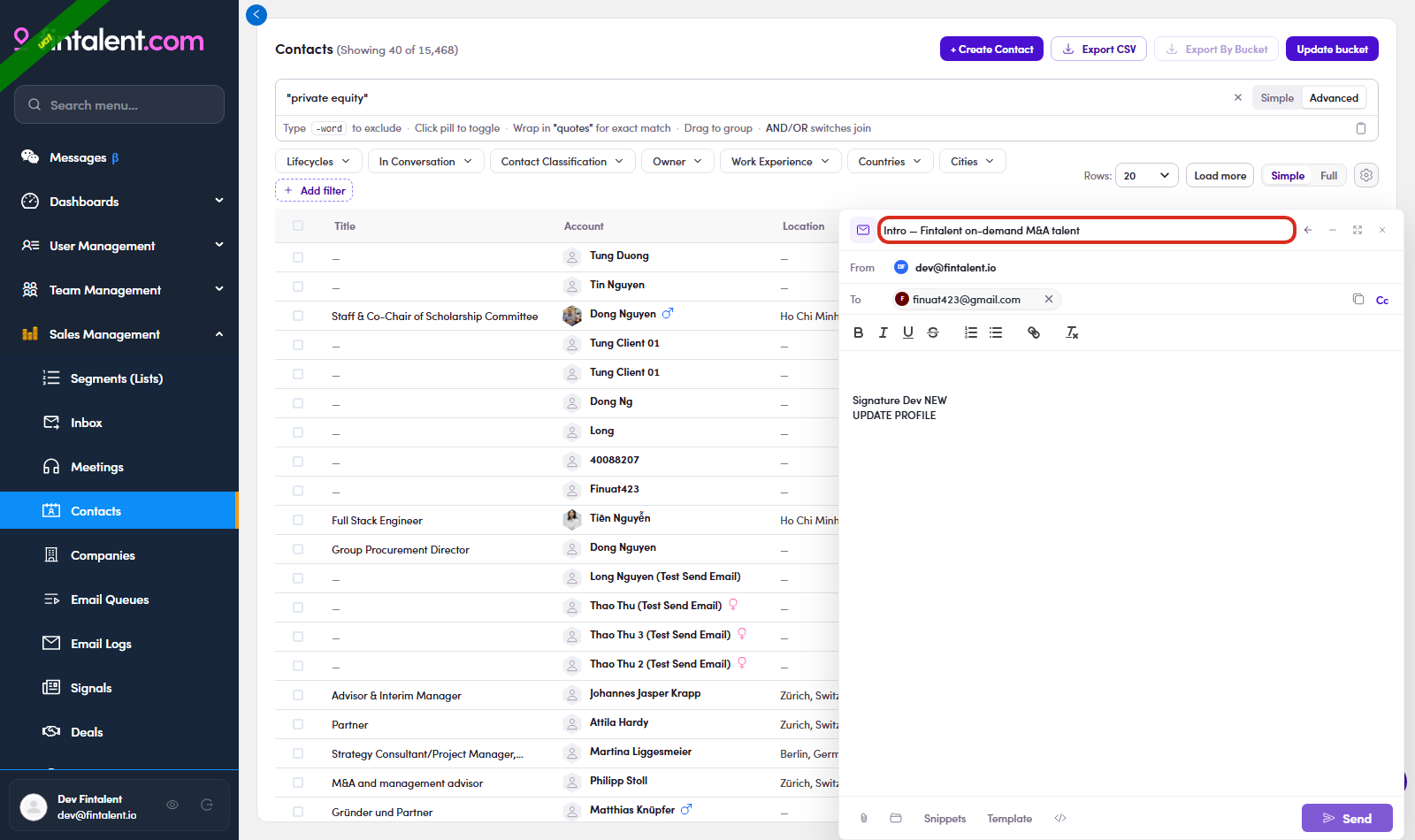Open the Rows count dropdown

point(1146,175)
